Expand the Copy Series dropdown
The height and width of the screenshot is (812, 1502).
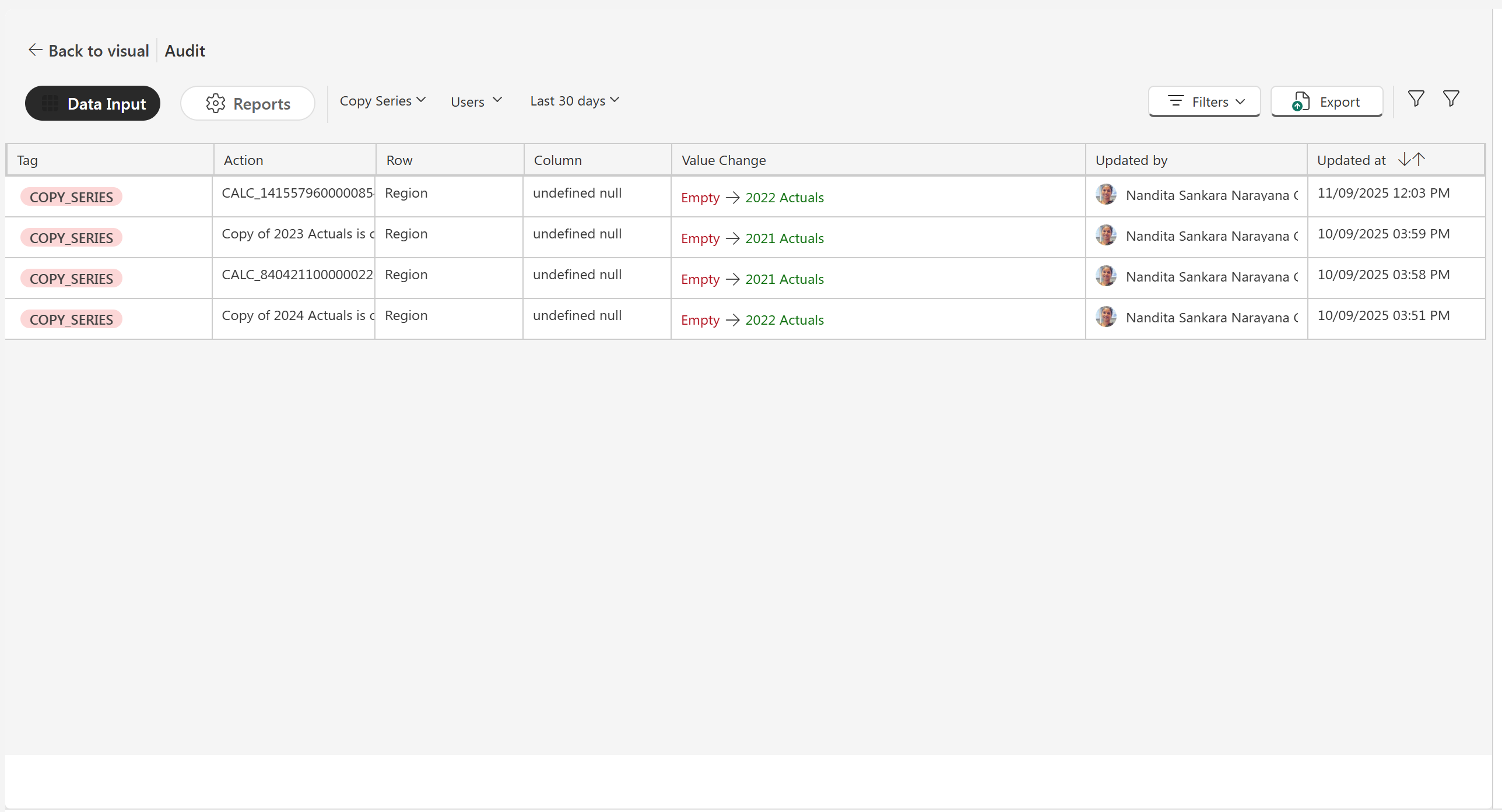[382, 101]
